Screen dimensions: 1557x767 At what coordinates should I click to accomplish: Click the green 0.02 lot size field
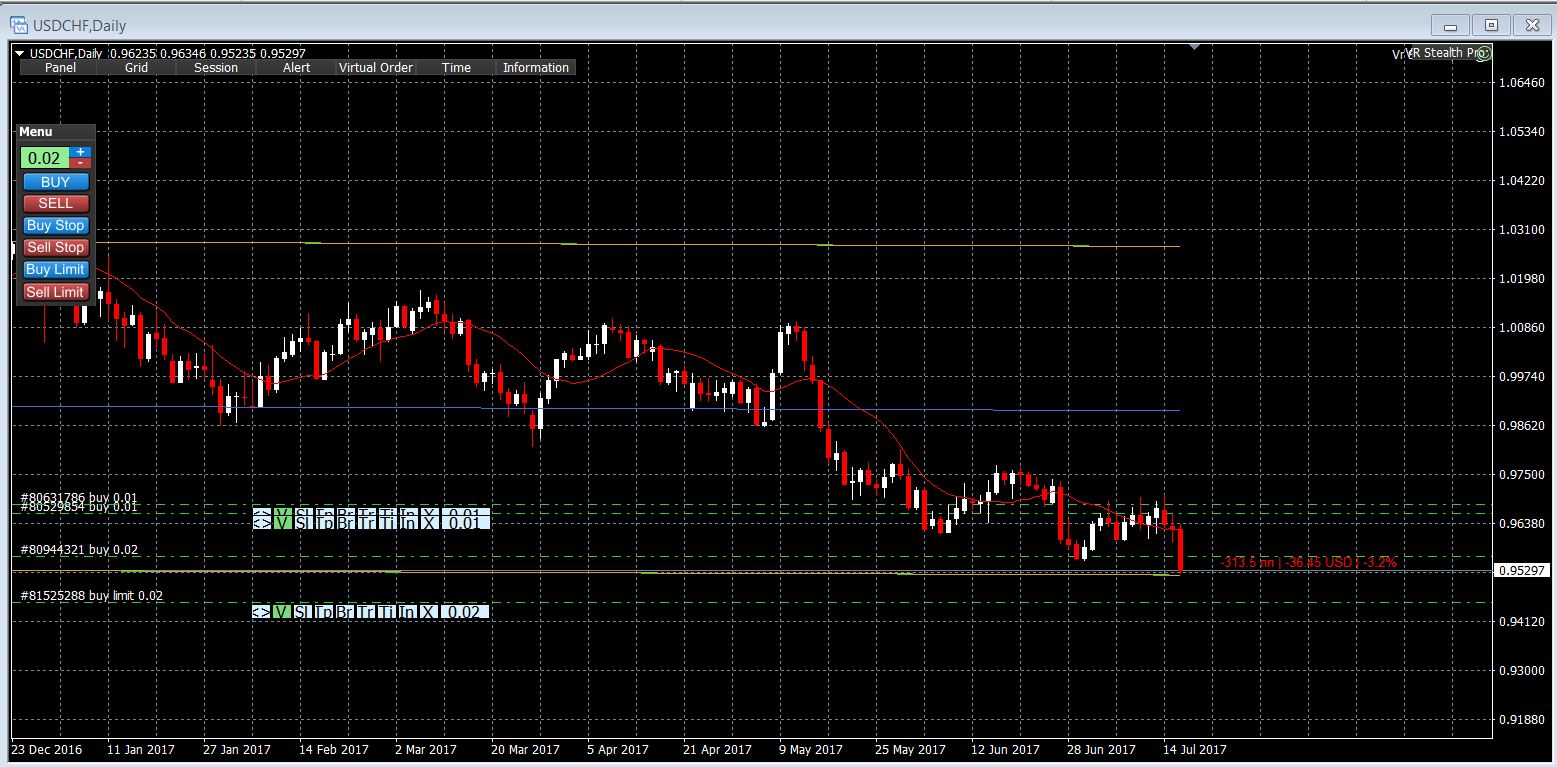pos(45,158)
